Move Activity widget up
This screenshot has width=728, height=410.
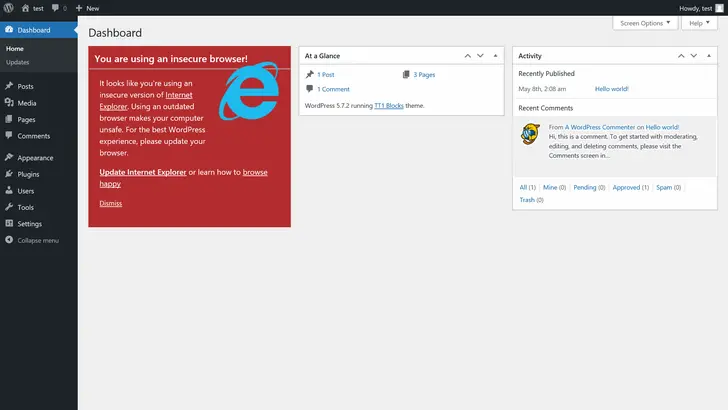click(681, 56)
